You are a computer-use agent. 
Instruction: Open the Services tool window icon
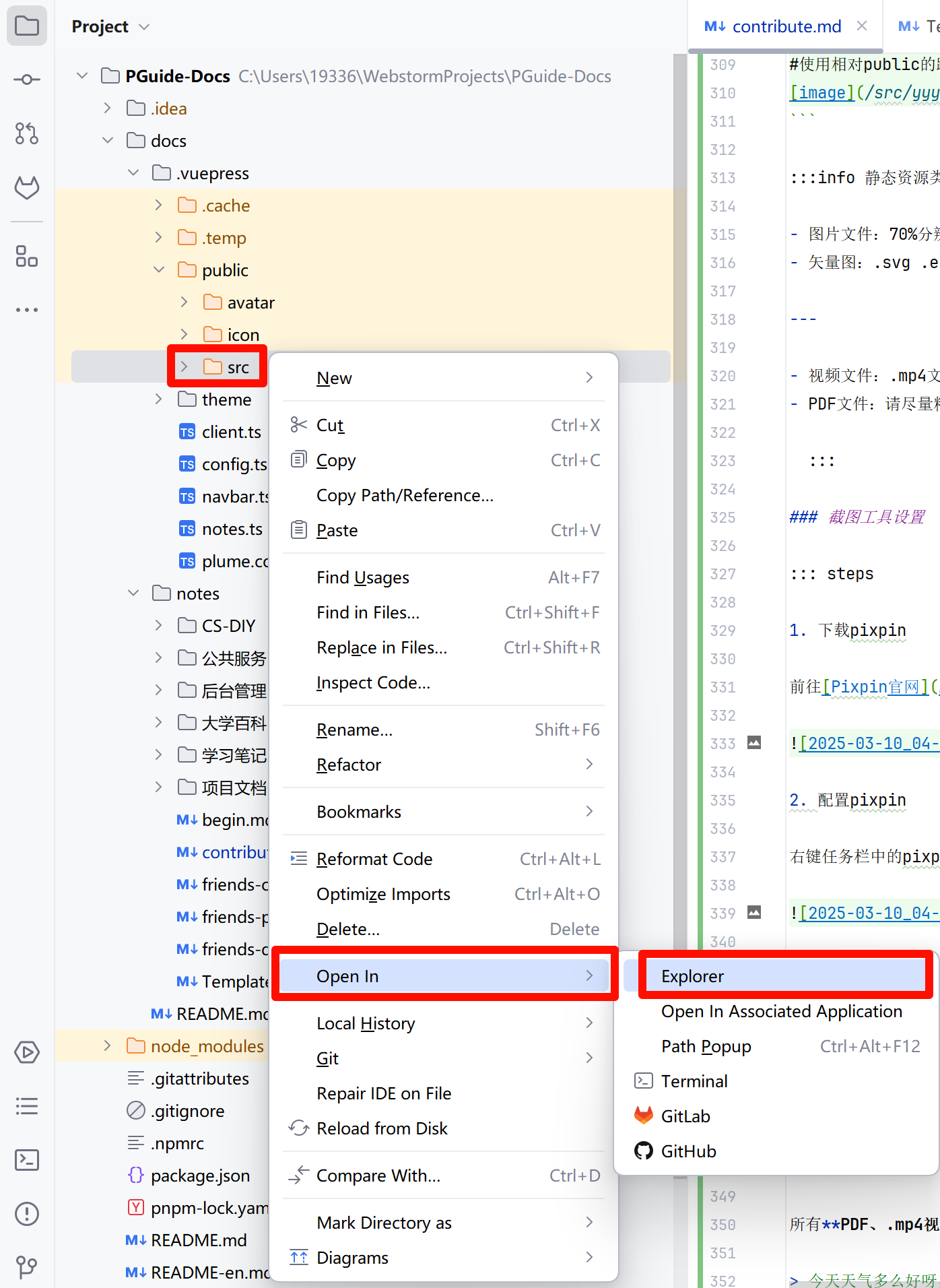click(27, 1052)
